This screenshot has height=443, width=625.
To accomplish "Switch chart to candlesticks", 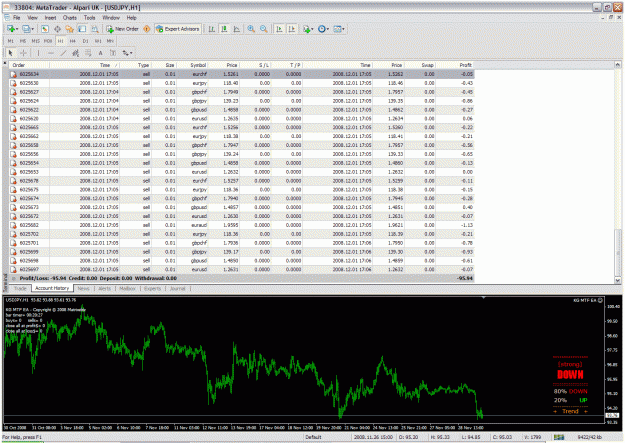I will point(224,29).
